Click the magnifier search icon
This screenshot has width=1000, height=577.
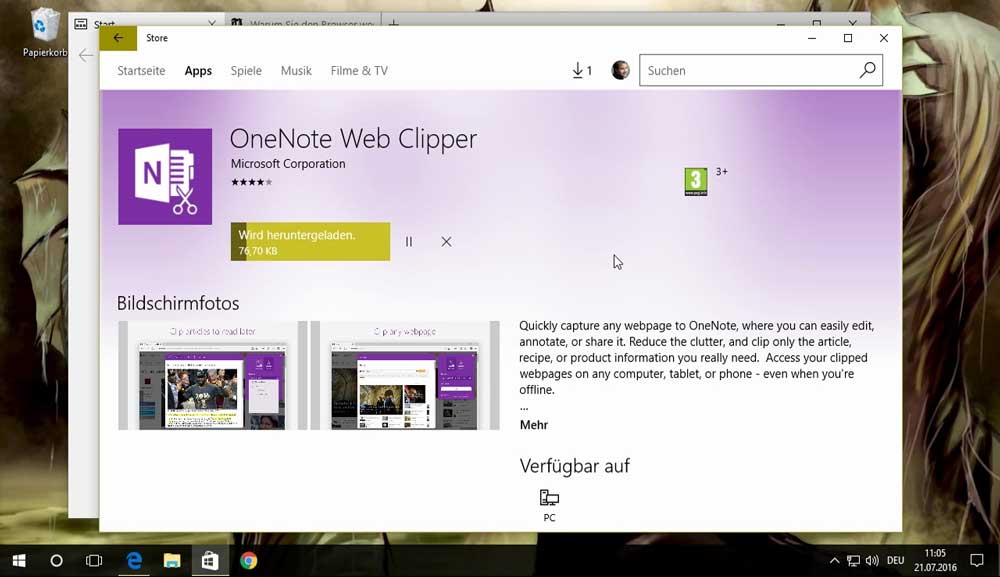tap(867, 70)
